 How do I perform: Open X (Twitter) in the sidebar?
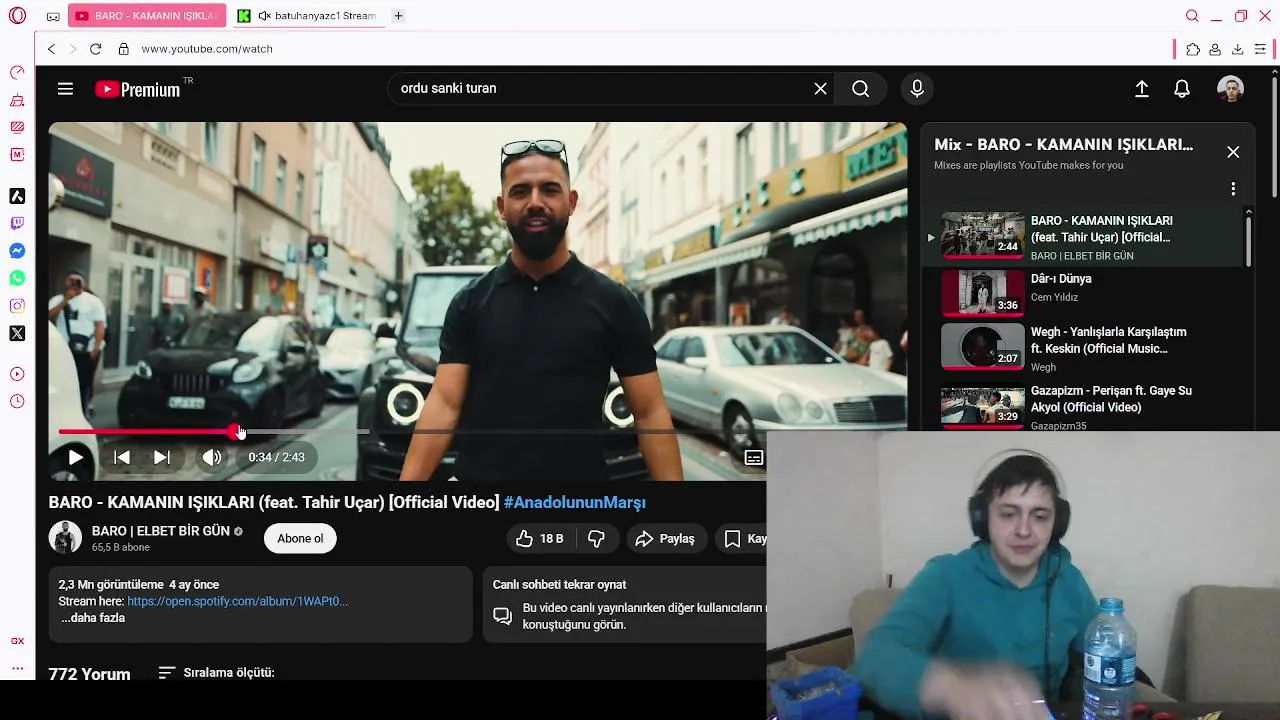click(x=17, y=333)
